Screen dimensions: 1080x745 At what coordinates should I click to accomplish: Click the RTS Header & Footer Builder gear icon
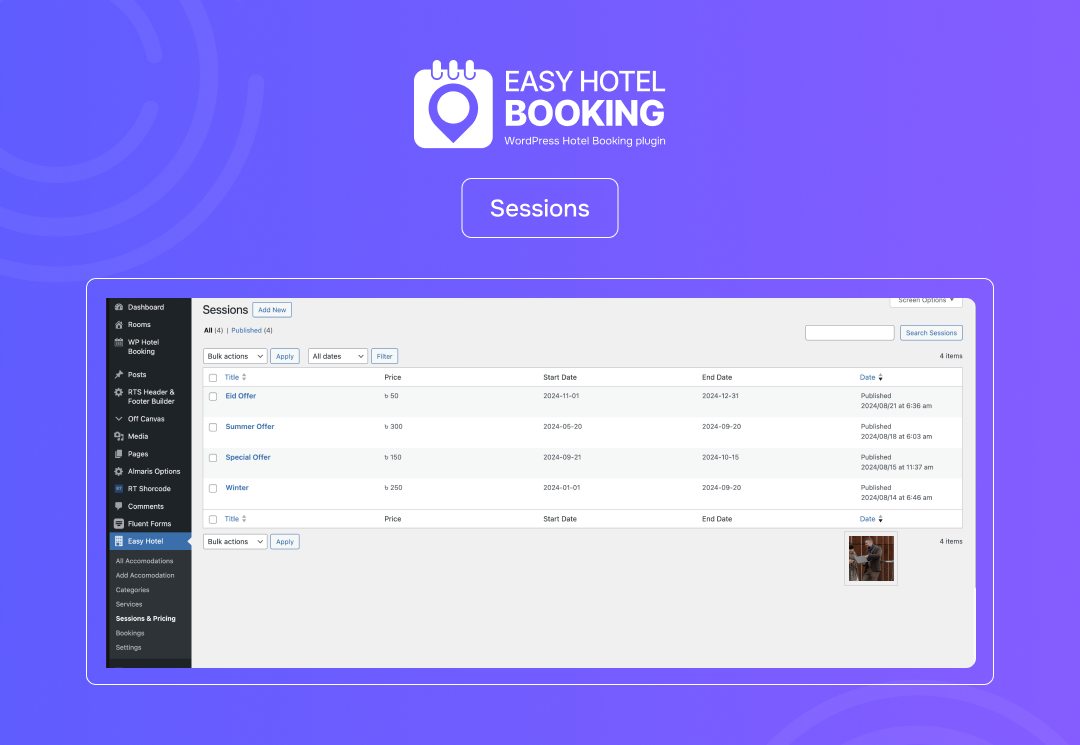118,392
